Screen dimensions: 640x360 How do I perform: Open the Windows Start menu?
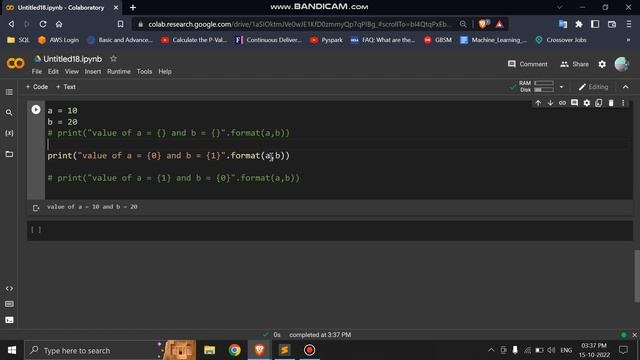12,350
